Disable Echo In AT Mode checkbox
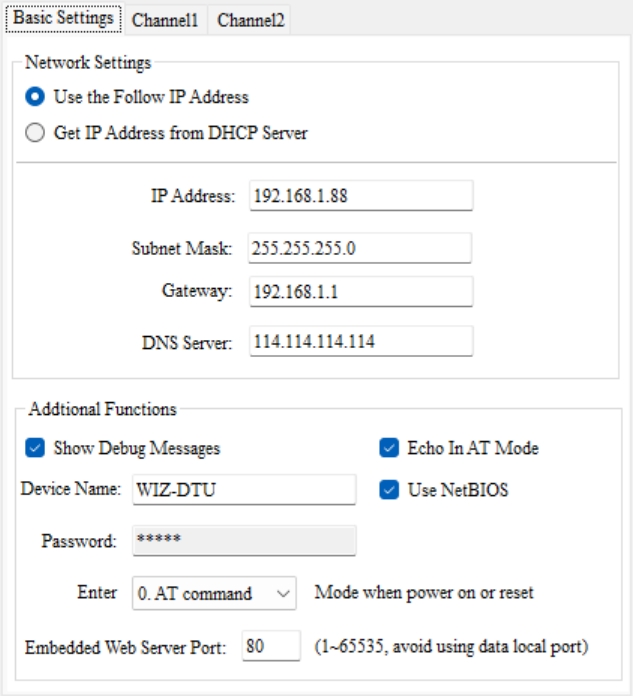The image size is (633, 696). [388, 448]
